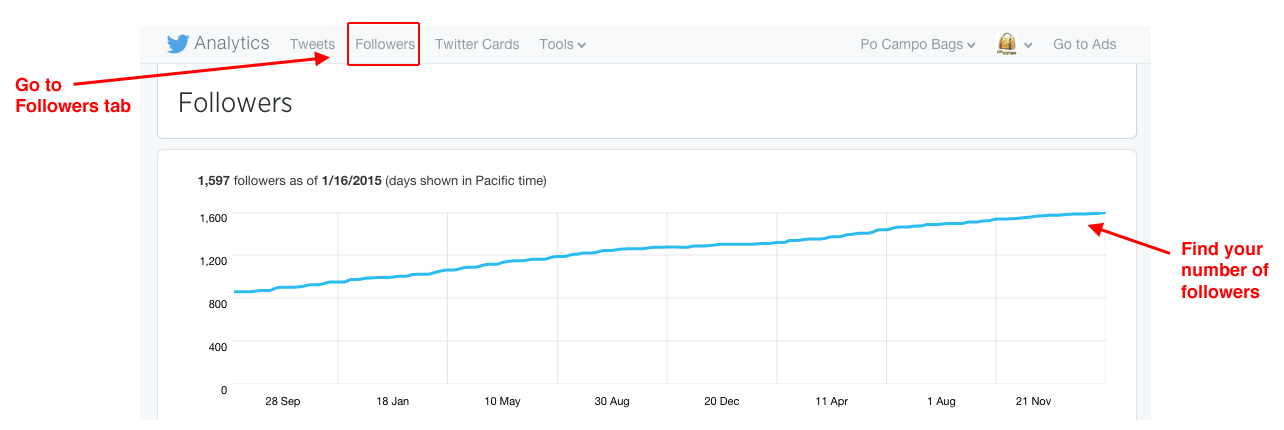Click the red 'Find your number of followers' annotation

point(1224,270)
